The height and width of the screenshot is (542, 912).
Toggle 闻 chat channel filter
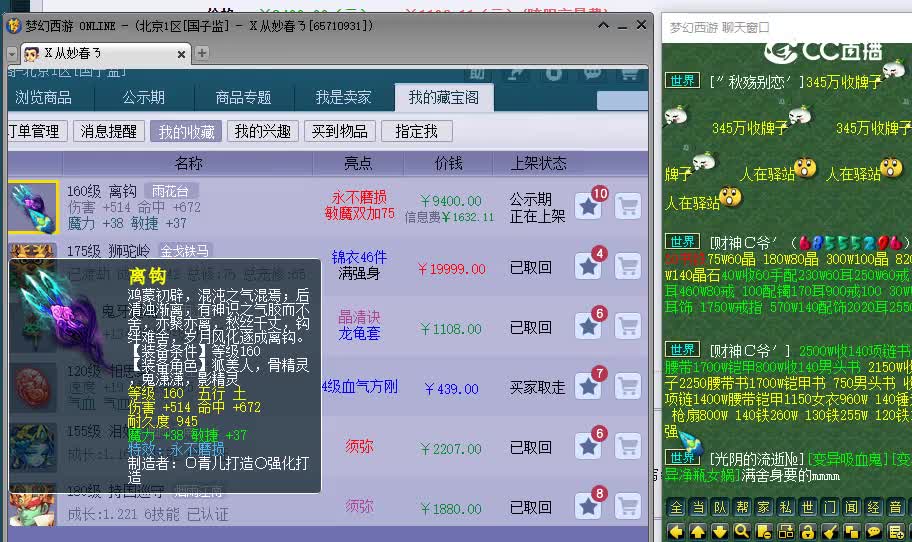click(853, 508)
